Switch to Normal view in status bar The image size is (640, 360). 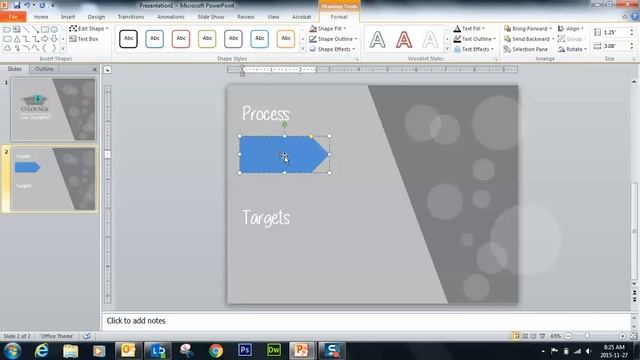516,336
